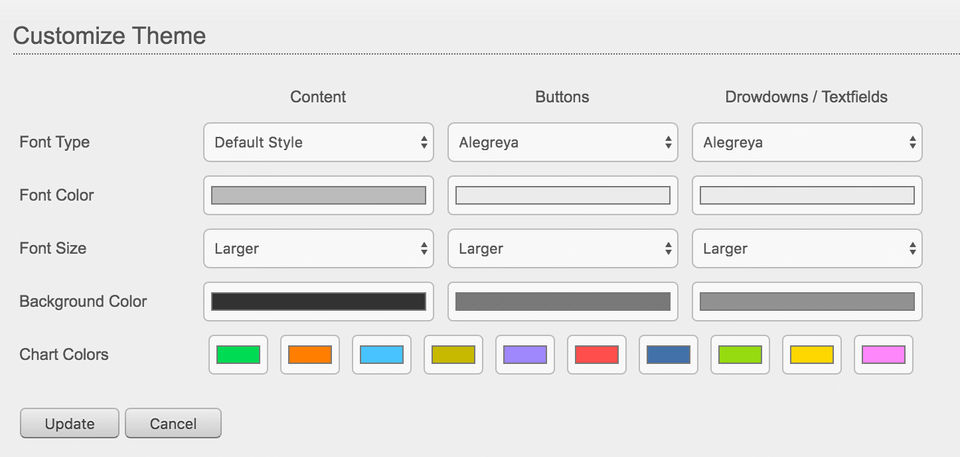
Task: Select the dark blue chart color
Action: (668, 354)
